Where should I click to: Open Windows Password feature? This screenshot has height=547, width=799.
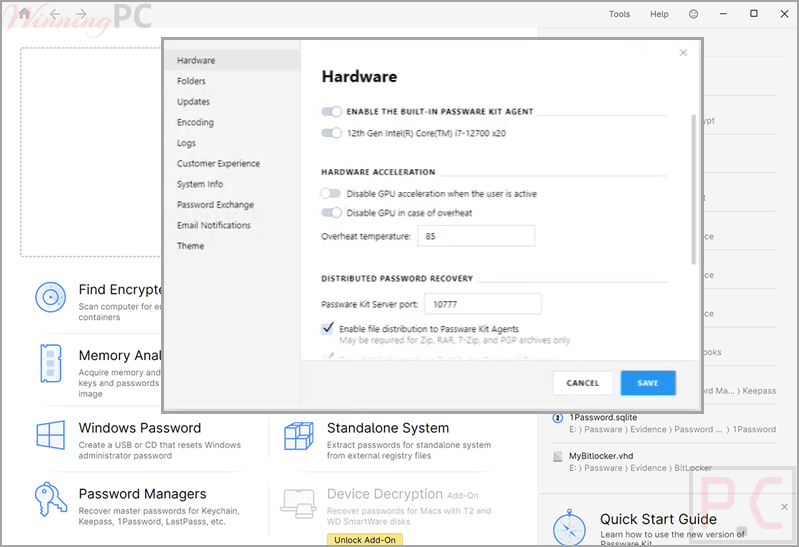[x=140, y=428]
